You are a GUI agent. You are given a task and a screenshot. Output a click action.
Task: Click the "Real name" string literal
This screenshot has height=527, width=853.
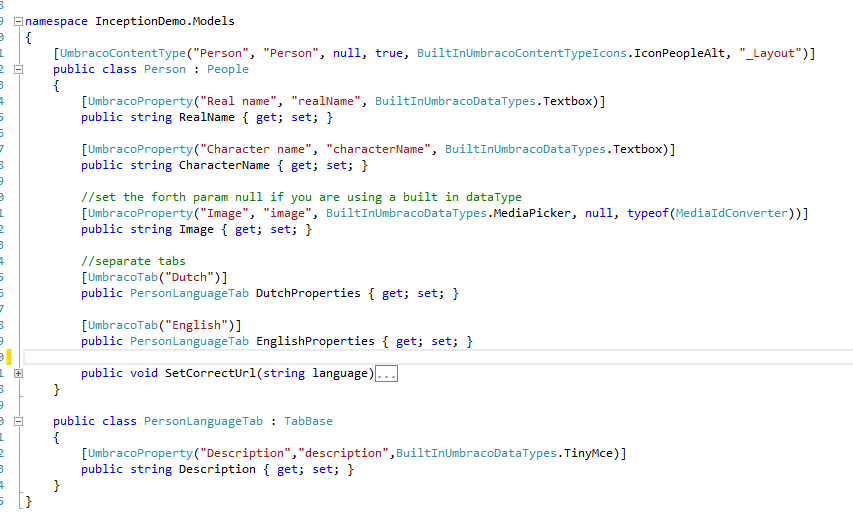(x=238, y=101)
